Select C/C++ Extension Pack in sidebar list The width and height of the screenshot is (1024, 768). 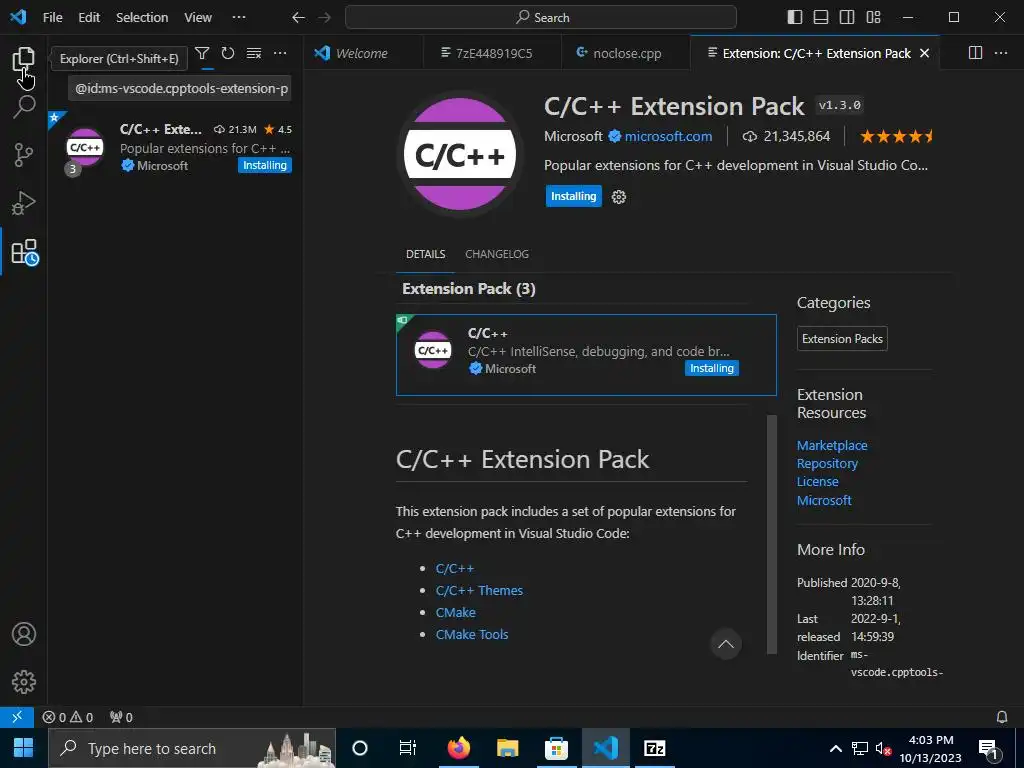[175, 148]
